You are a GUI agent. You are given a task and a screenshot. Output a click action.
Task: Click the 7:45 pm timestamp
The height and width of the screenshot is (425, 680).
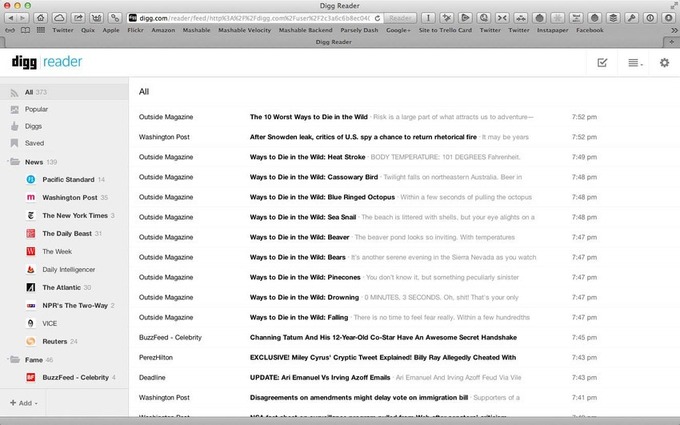[584, 337]
